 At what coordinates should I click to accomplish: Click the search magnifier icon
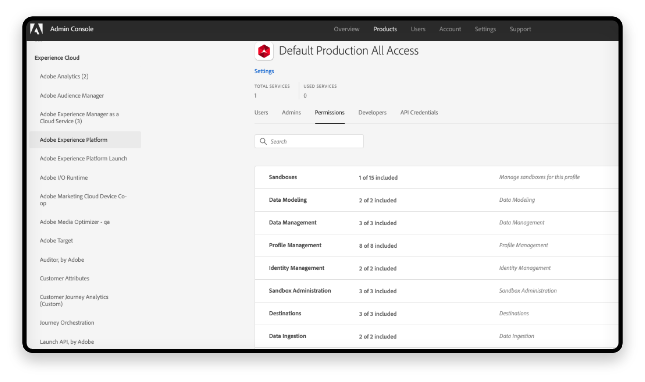tap(263, 141)
